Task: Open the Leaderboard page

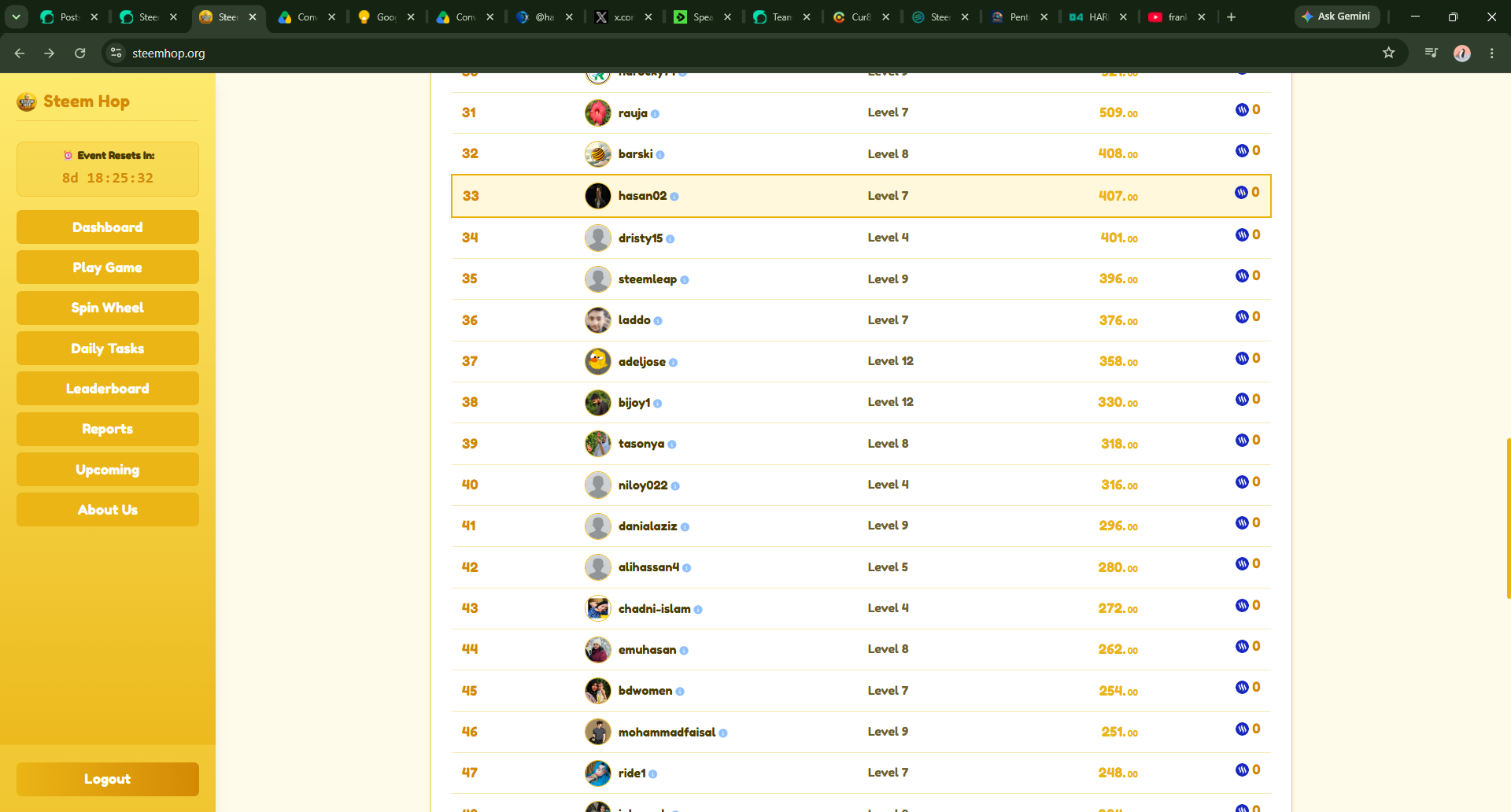Action: [108, 389]
